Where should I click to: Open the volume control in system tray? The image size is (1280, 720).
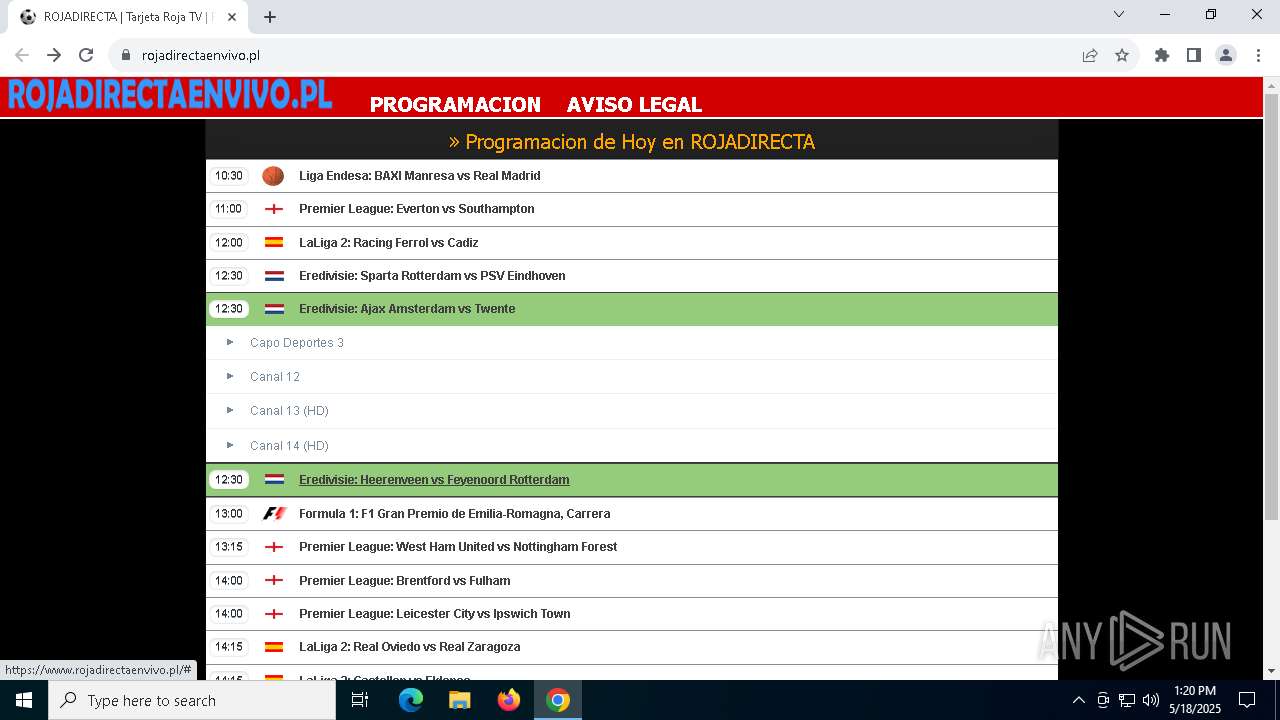pos(1151,700)
